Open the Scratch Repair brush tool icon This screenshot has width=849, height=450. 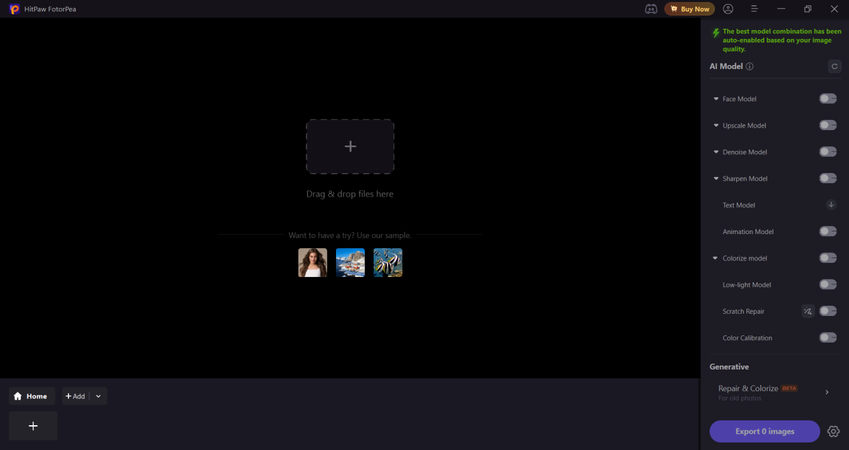pos(808,311)
